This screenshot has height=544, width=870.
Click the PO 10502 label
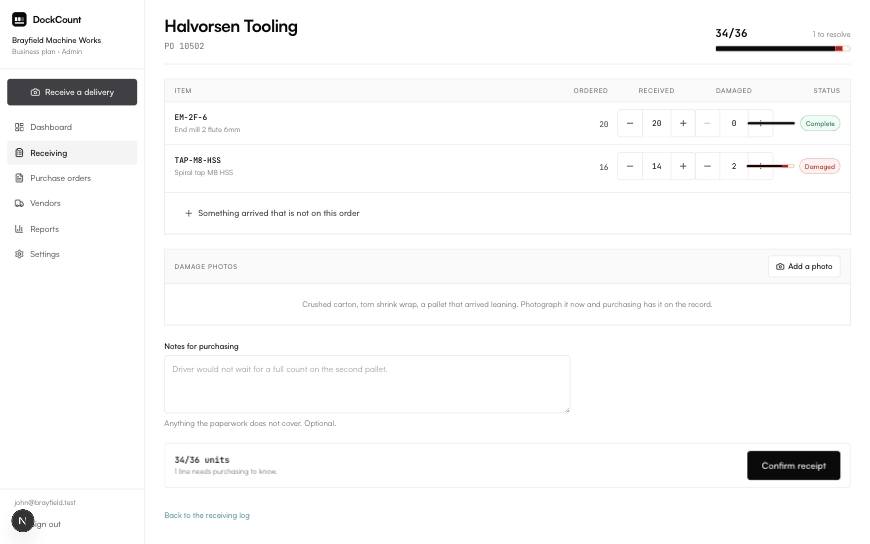point(184,46)
